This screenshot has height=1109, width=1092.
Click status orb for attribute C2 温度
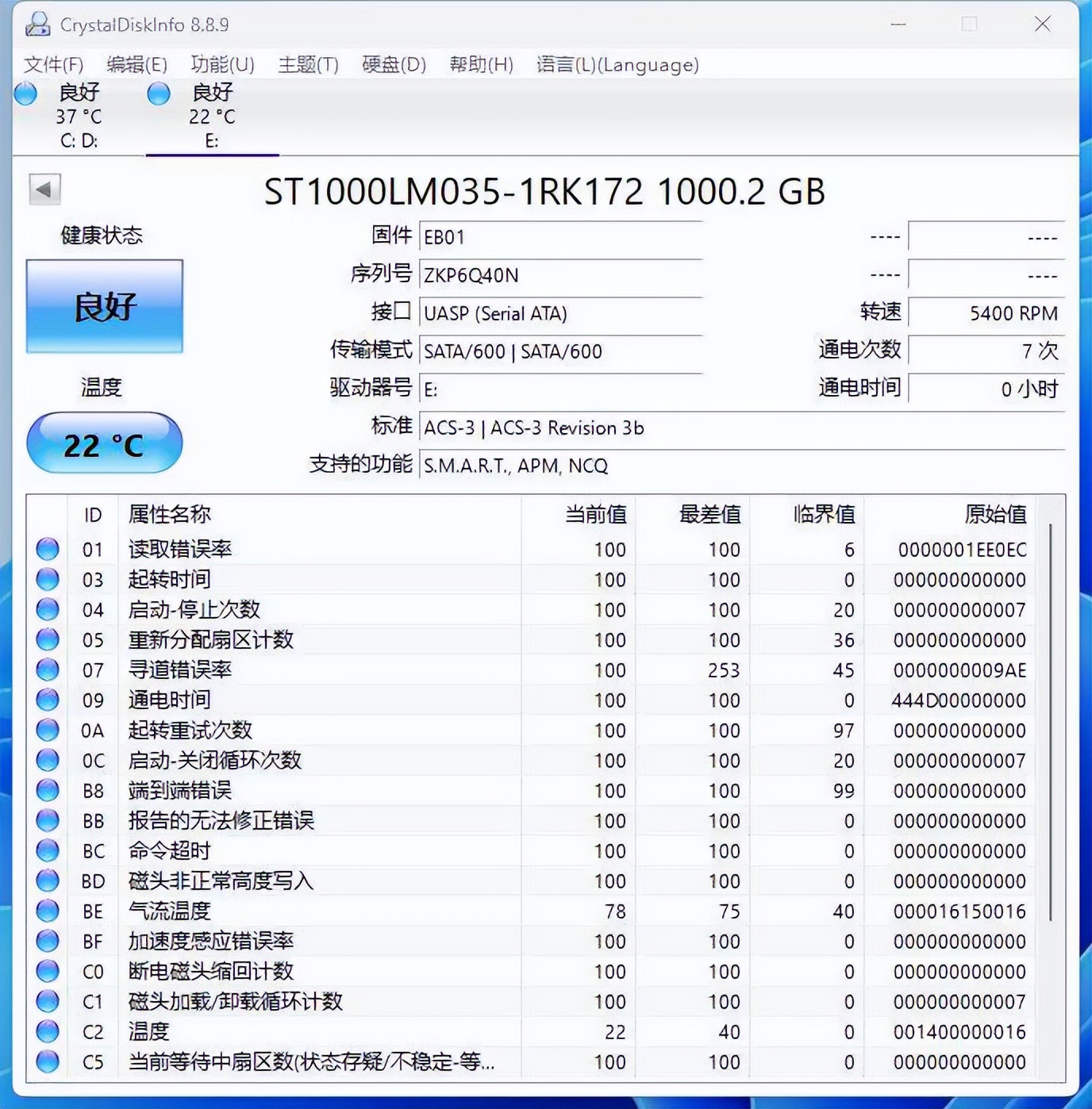click(x=48, y=1031)
